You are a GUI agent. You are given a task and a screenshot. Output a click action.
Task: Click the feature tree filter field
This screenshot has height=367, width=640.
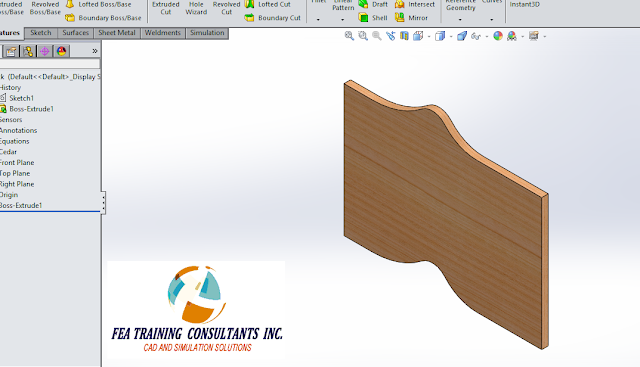coord(50,63)
